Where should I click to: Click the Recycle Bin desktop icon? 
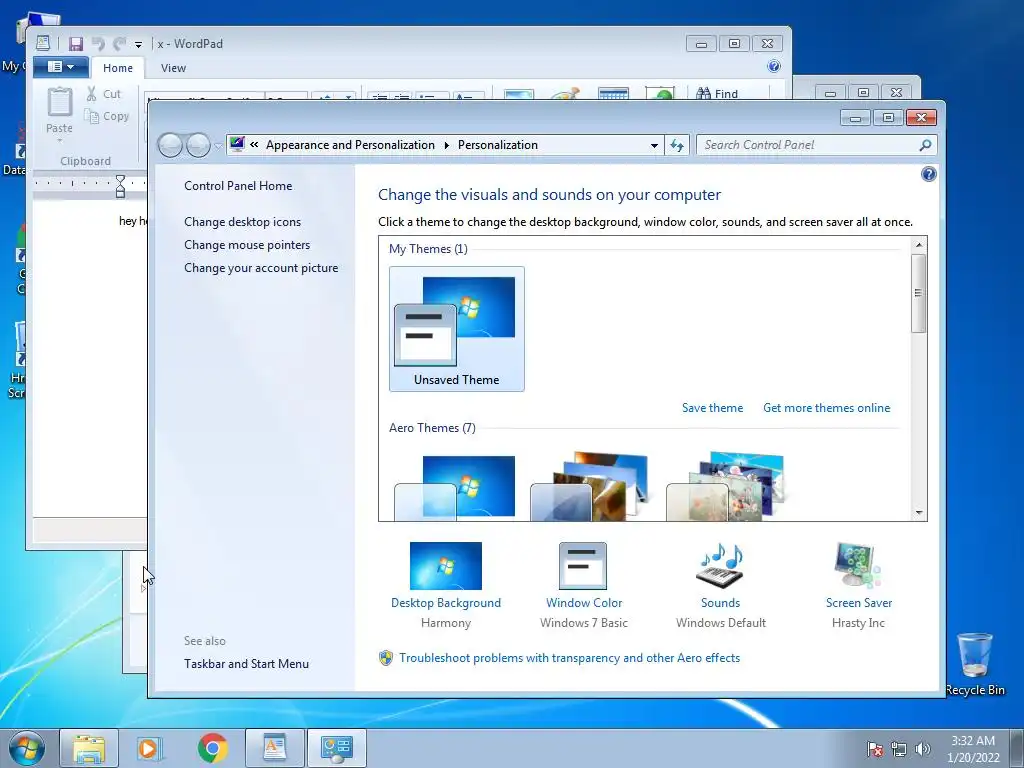[x=974, y=664]
